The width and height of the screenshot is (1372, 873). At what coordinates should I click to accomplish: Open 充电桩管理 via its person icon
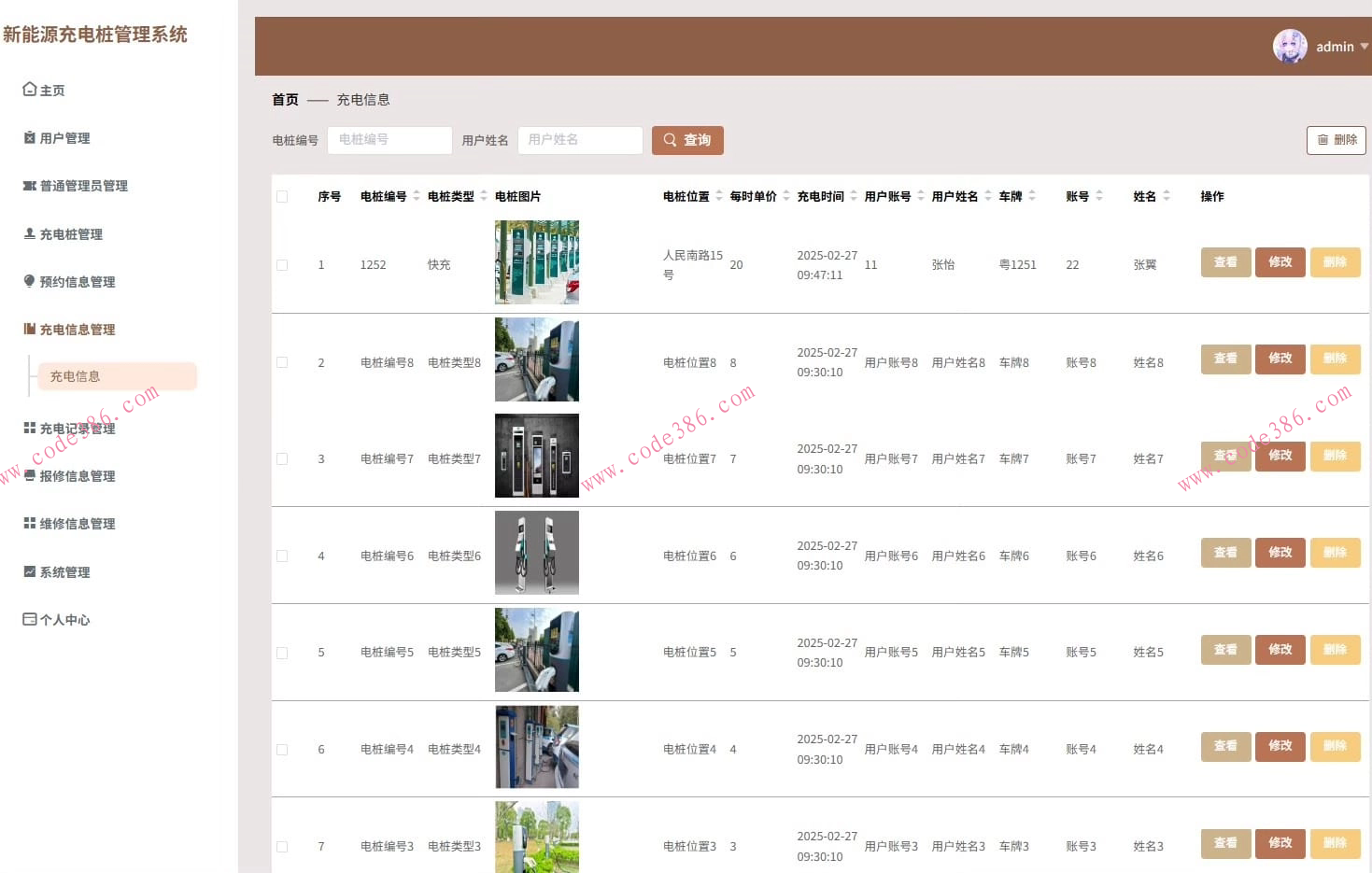tap(28, 233)
